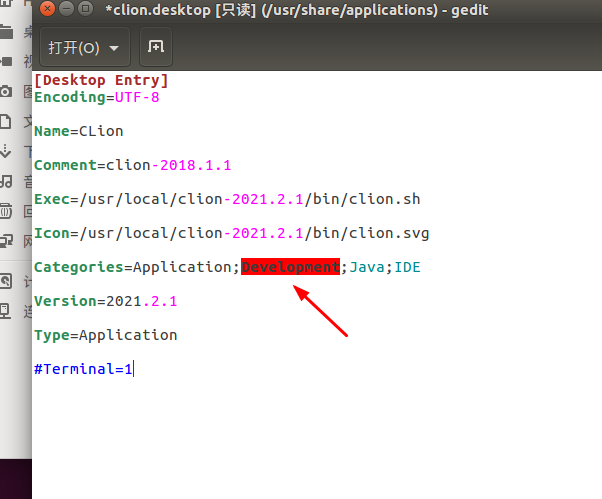Click the Version=2021.2.1 line
The image size is (602, 499).
coord(106,301)
